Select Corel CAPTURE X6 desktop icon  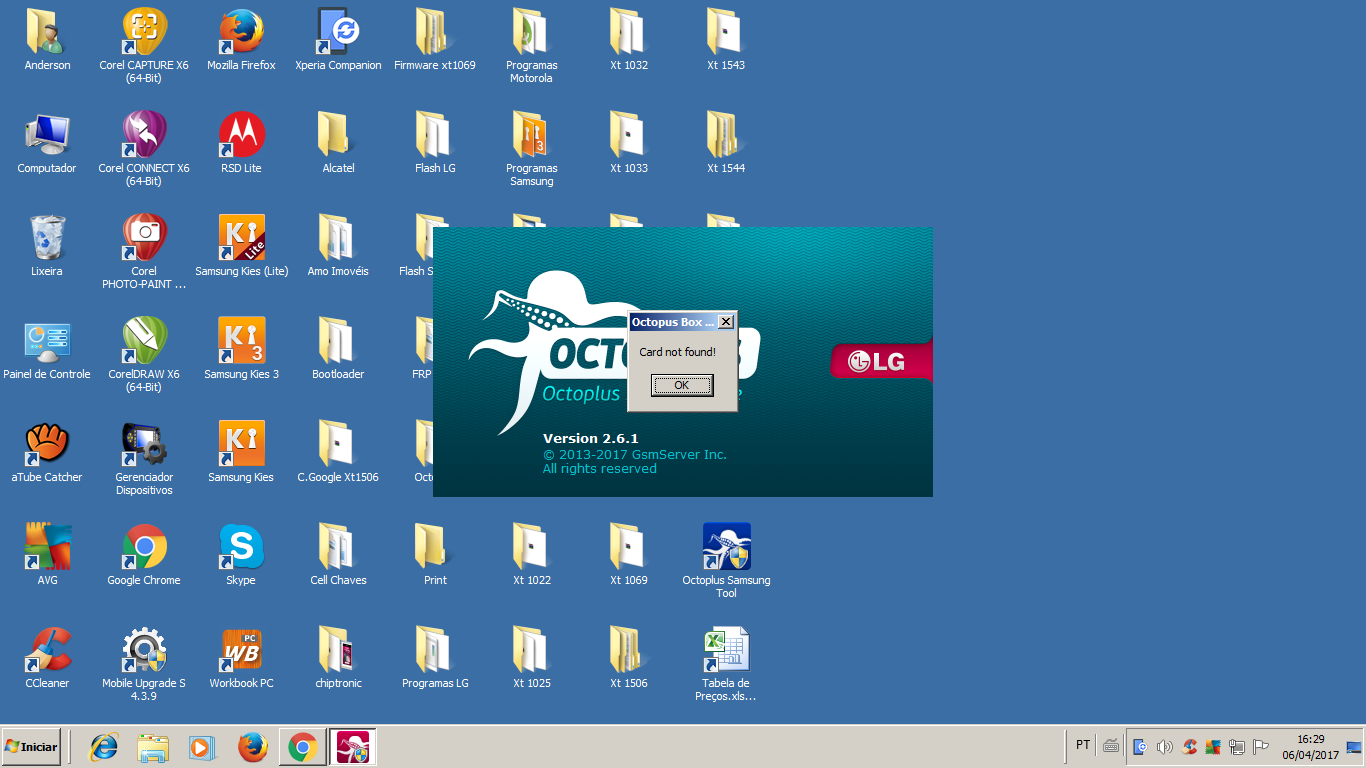click(144, 46)
